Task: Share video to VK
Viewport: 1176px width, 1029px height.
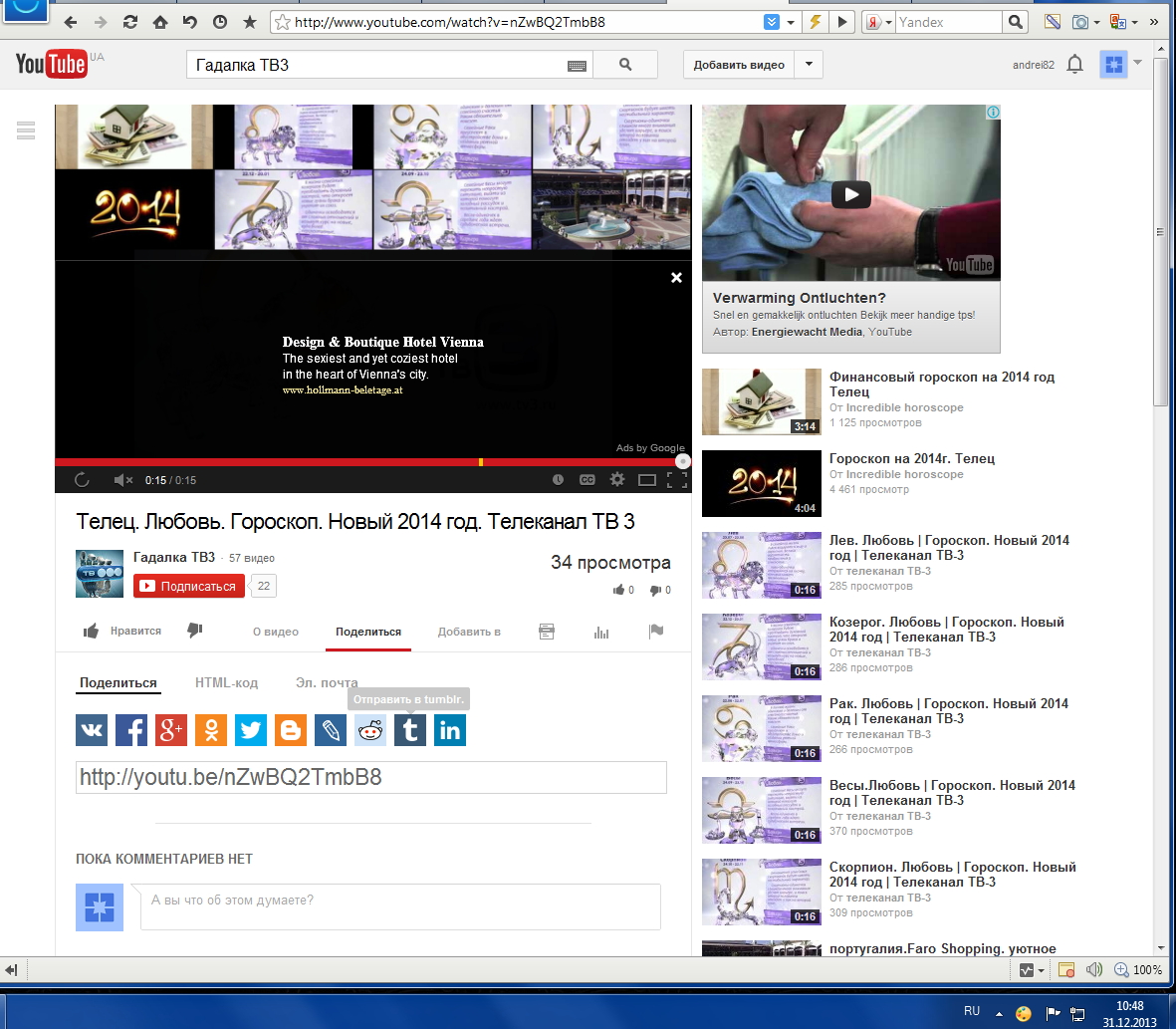Action: click(92, 730)
